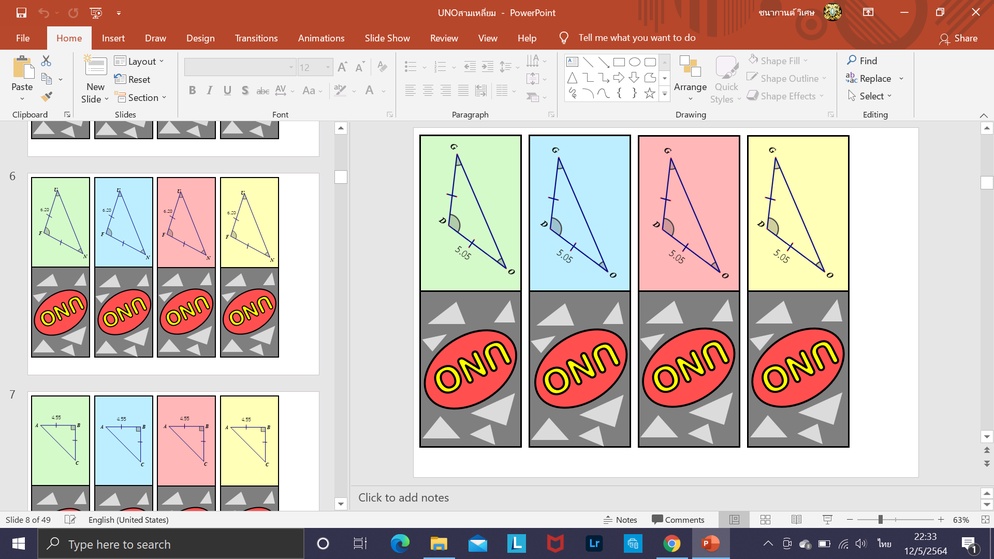Image resolution: width=994 pixels, height=559 pixels.
Task: Switch to the Design tab
Action: (200, 38)
